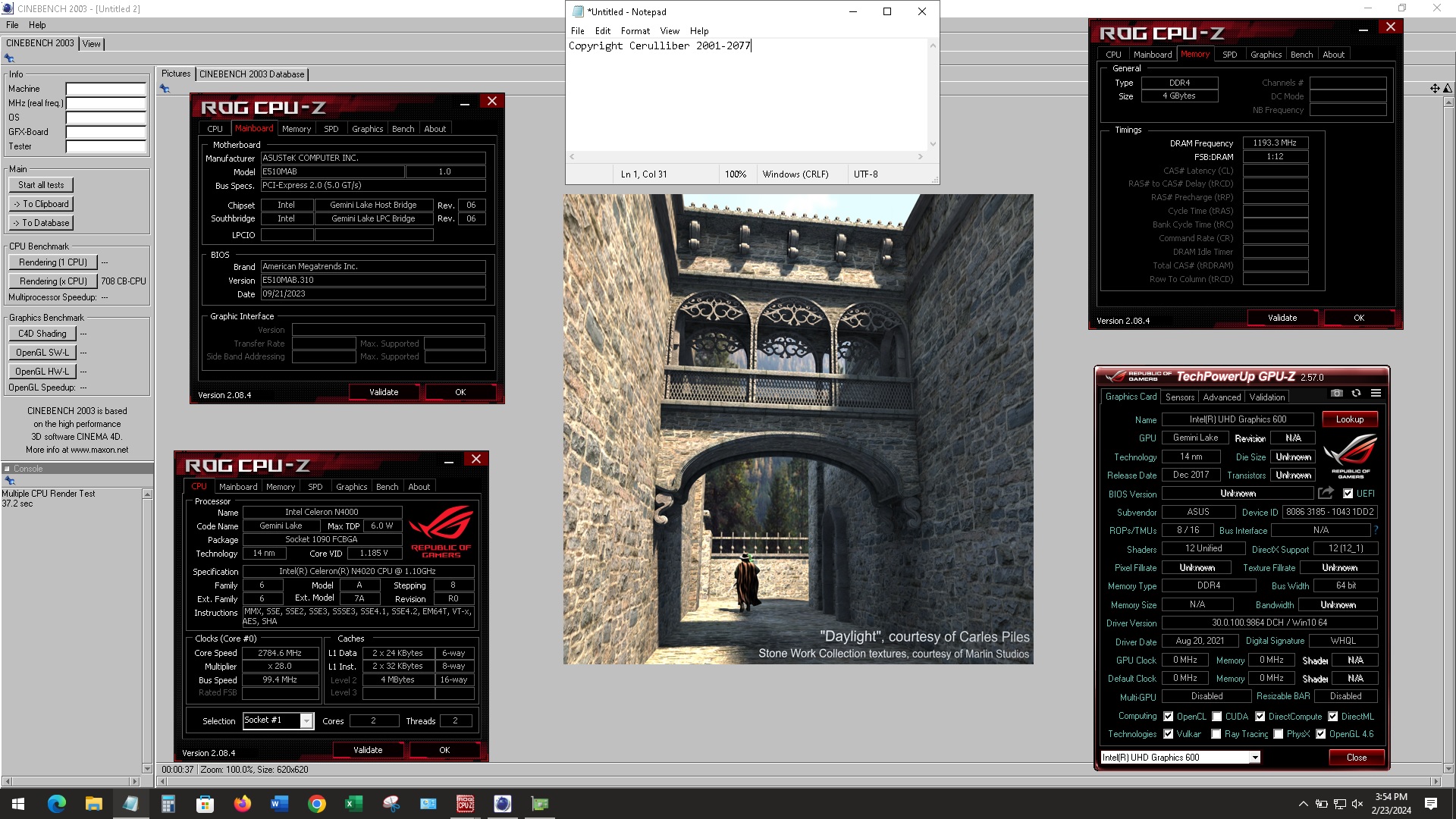Screen dimensions: 1456x819
Task: Open the Notepad Edit menu
Action: (x=603, y=31)
